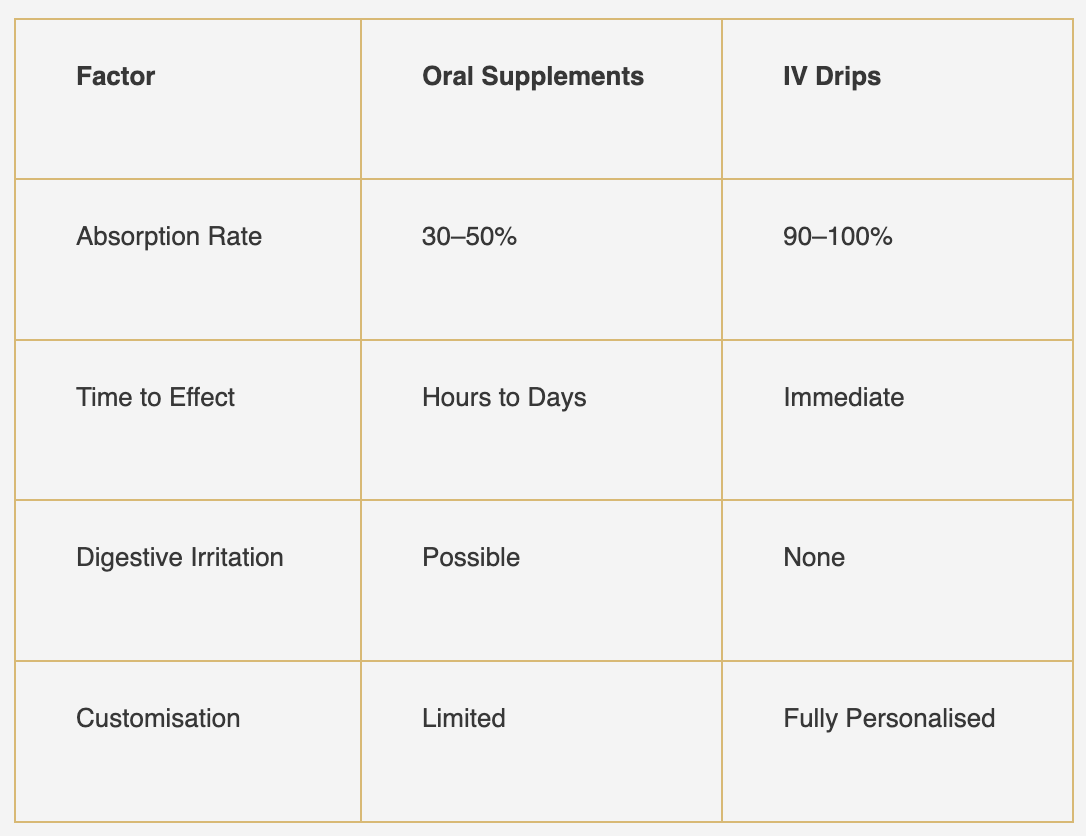
Task: Select the Limited cell
Action: [464, 718]
